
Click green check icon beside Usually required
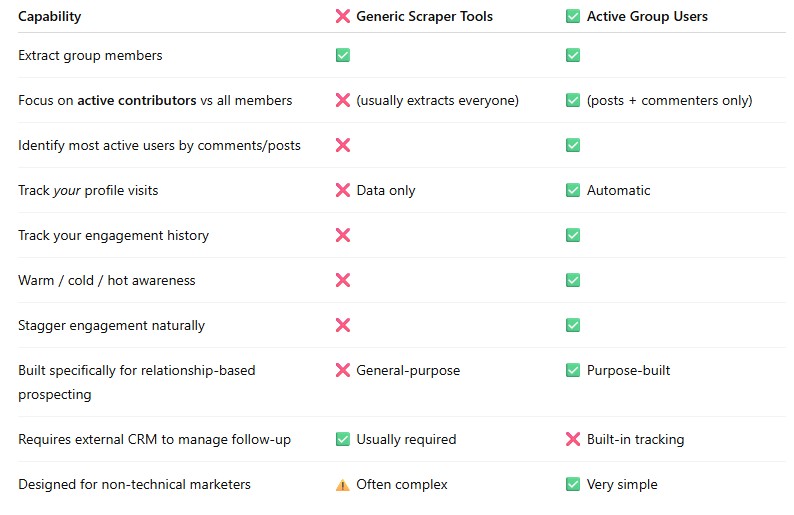click(343, 439)
